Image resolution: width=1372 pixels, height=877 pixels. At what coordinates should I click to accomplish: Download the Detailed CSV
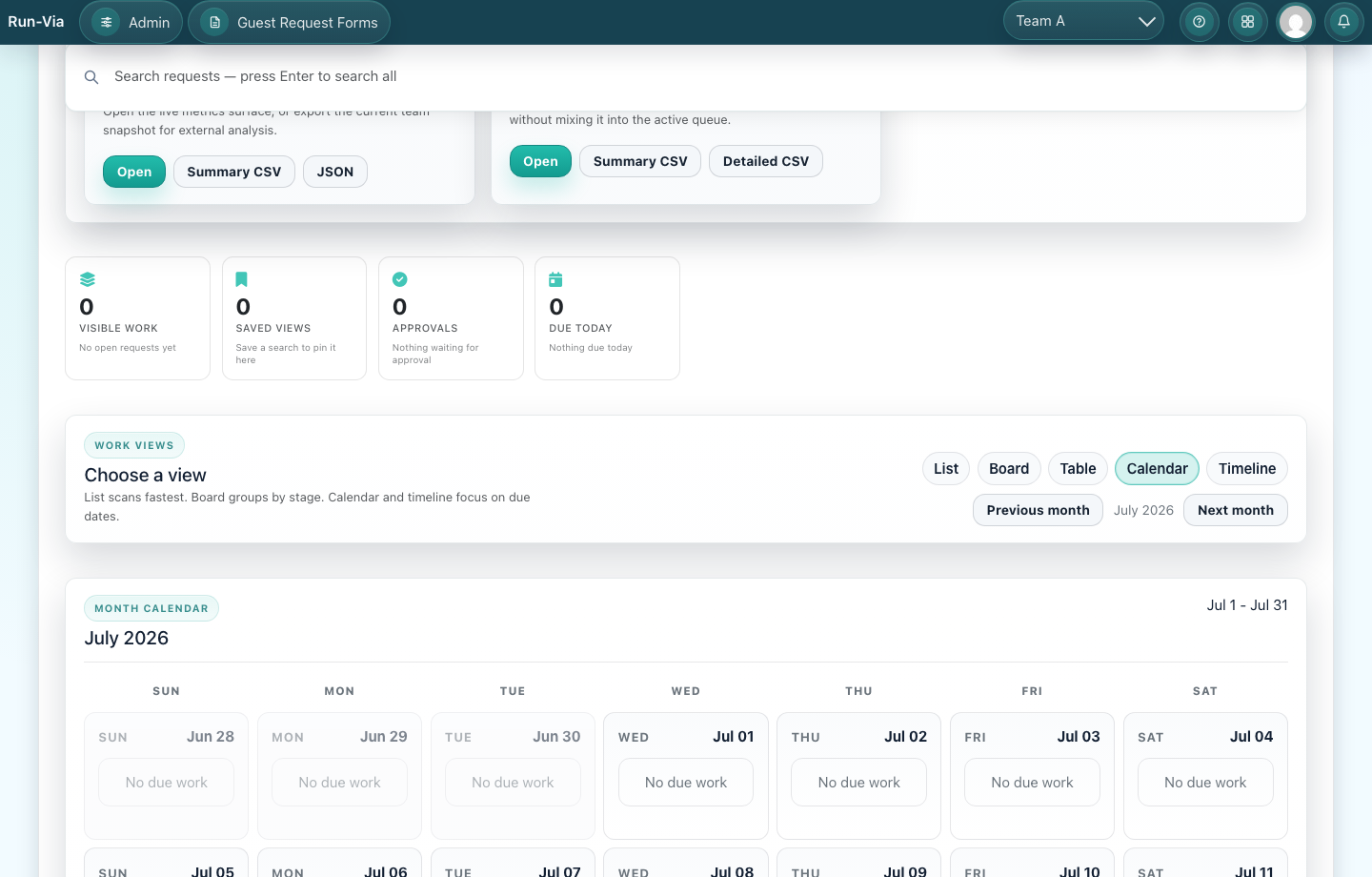click(x=766, y=161)
